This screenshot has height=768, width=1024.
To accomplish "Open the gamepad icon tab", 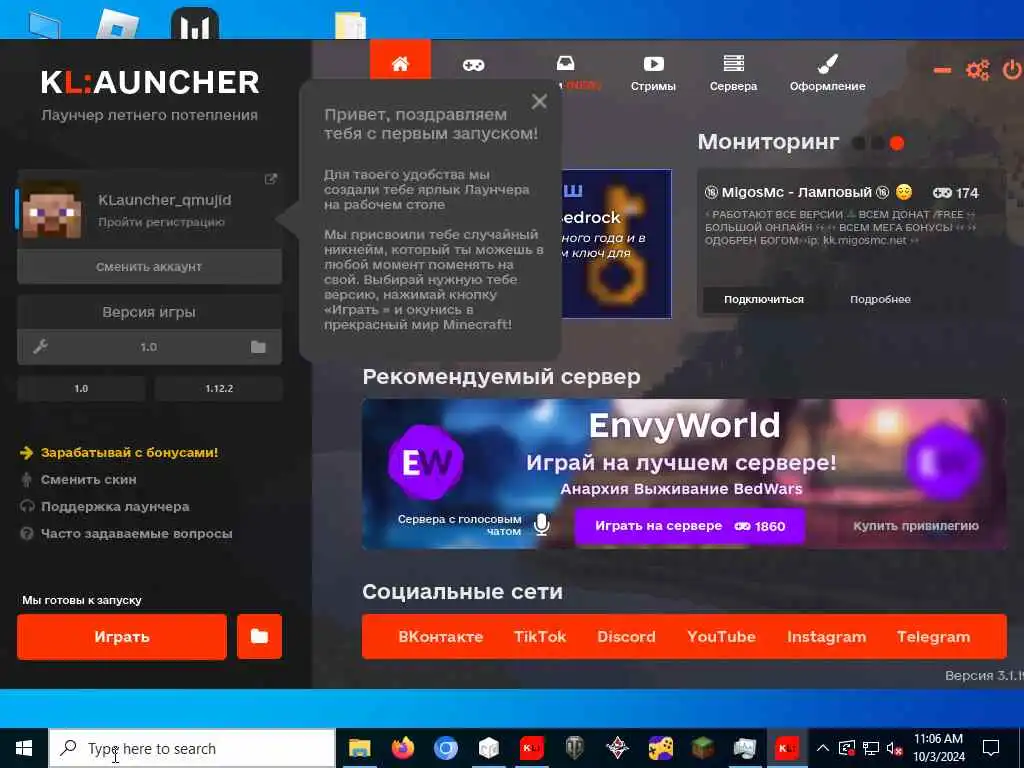I will coord(473,65).
